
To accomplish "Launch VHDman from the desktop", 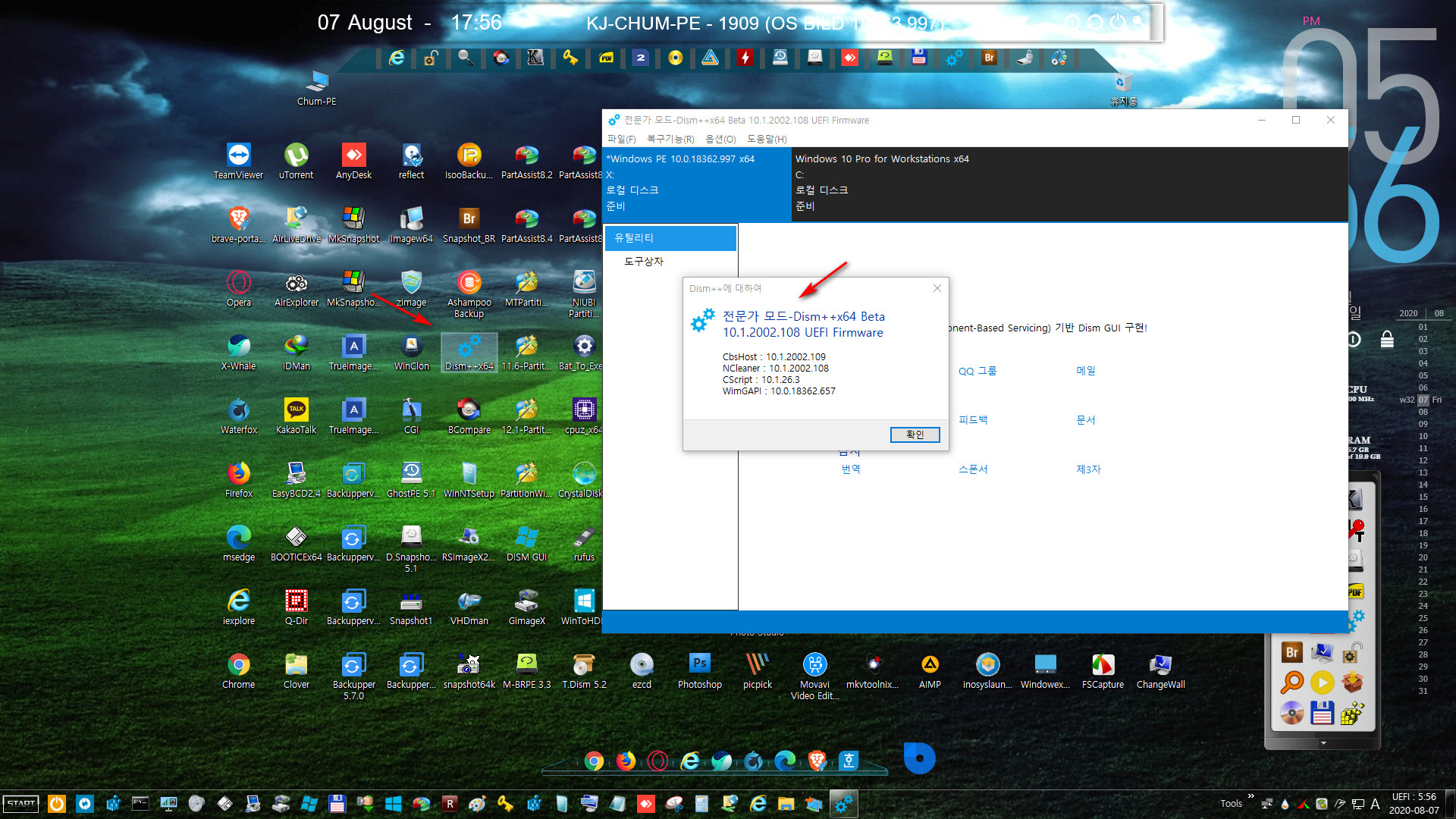I will [x=469, y=607].
